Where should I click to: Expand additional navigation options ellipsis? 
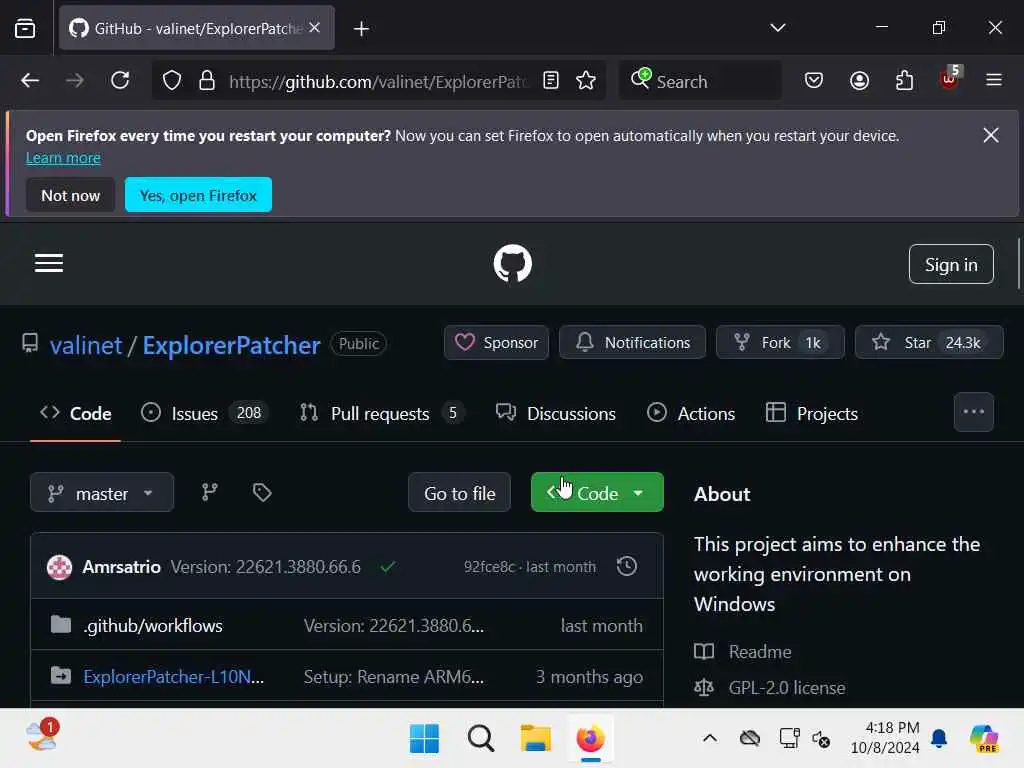coord(973,412)
